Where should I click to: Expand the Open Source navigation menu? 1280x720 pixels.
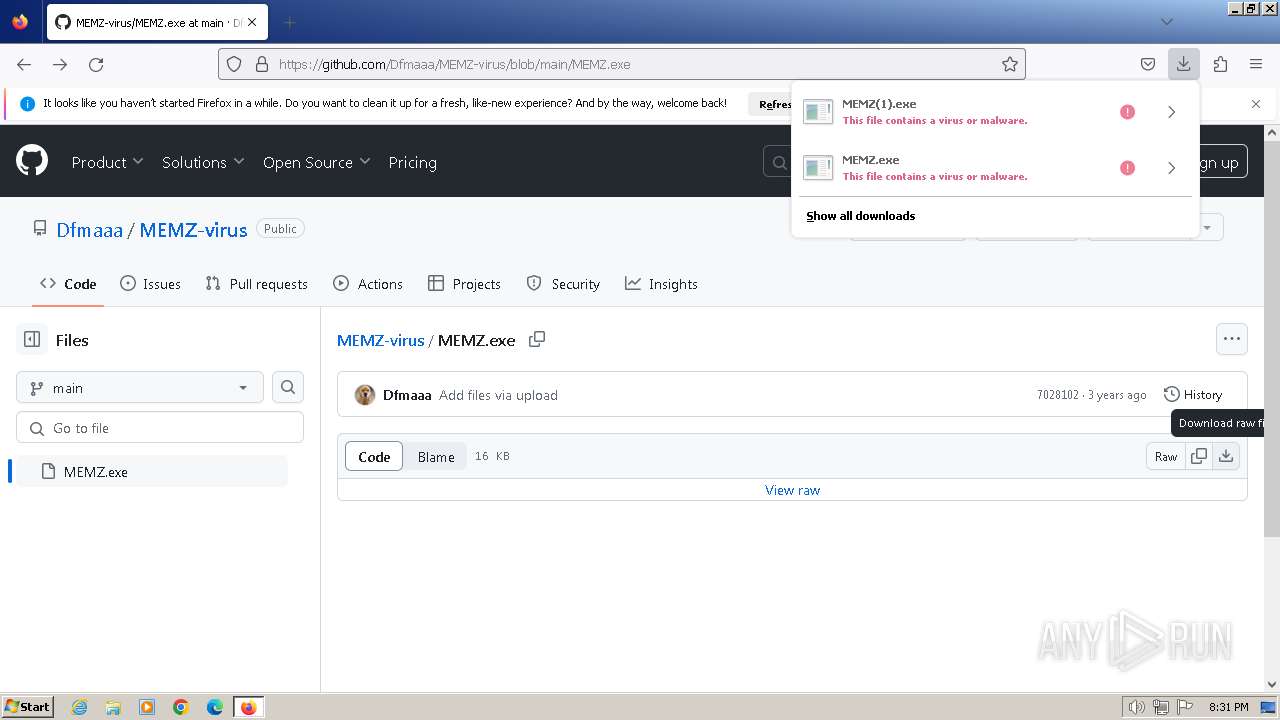coord(317,162)
